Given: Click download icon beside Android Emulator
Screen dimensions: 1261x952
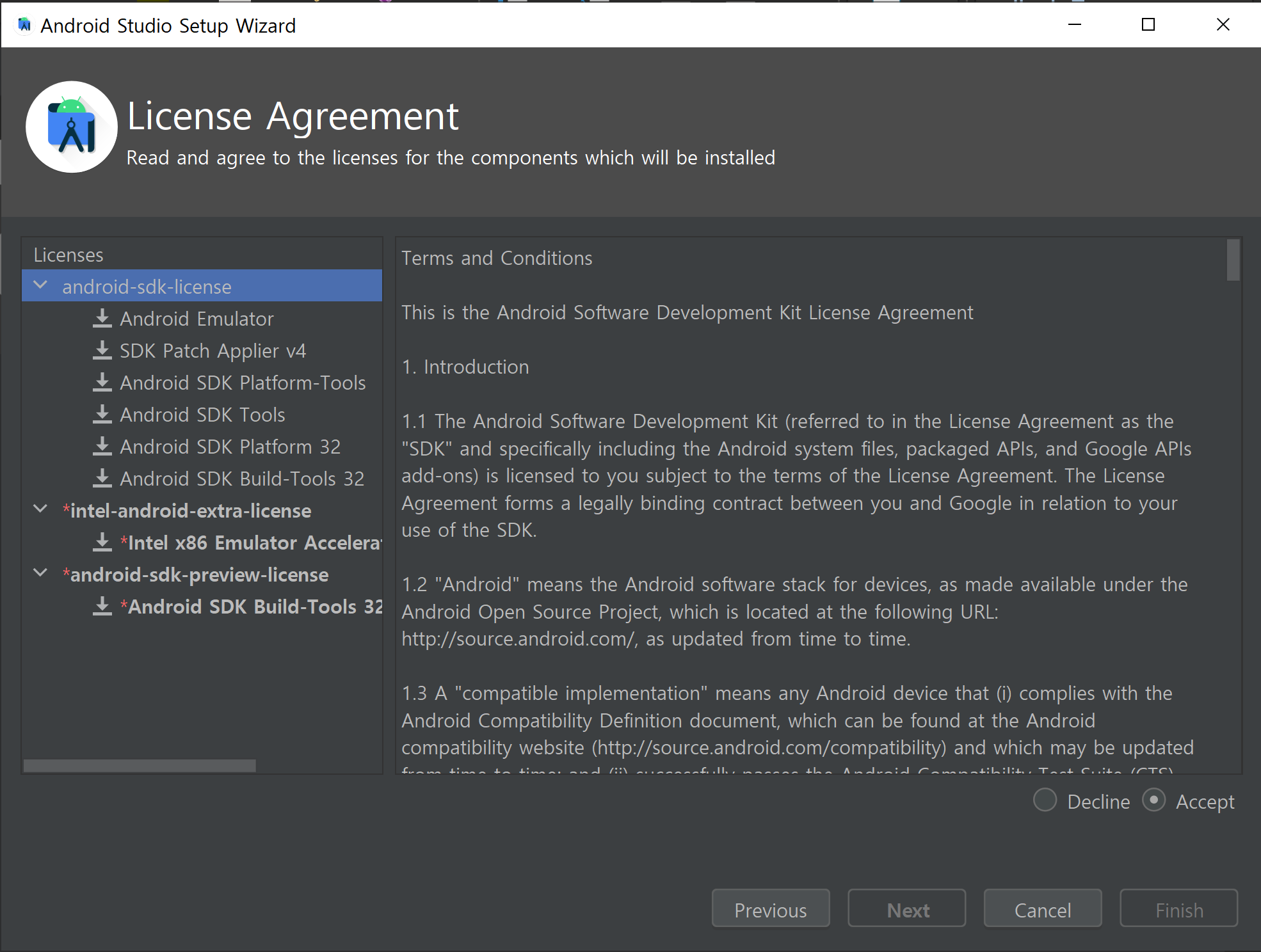Looking at the screenshot, I should (102, 319).
